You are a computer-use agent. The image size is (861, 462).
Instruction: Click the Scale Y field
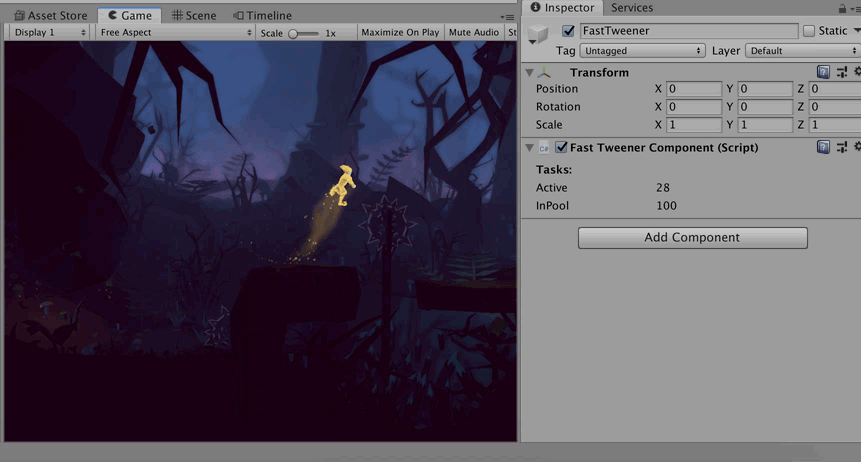[765, 125]
